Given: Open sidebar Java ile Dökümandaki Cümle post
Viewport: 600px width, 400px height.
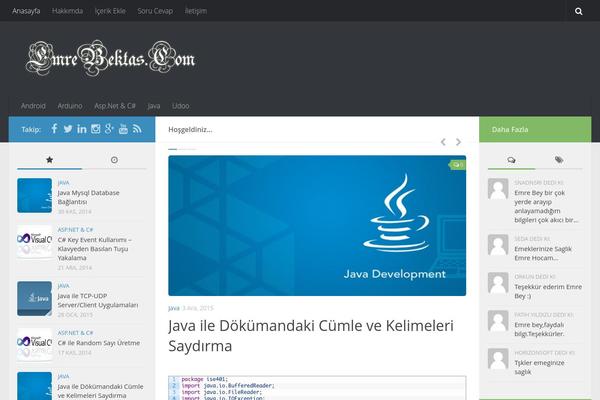Looking at the screenshot, I should (100, 391).
